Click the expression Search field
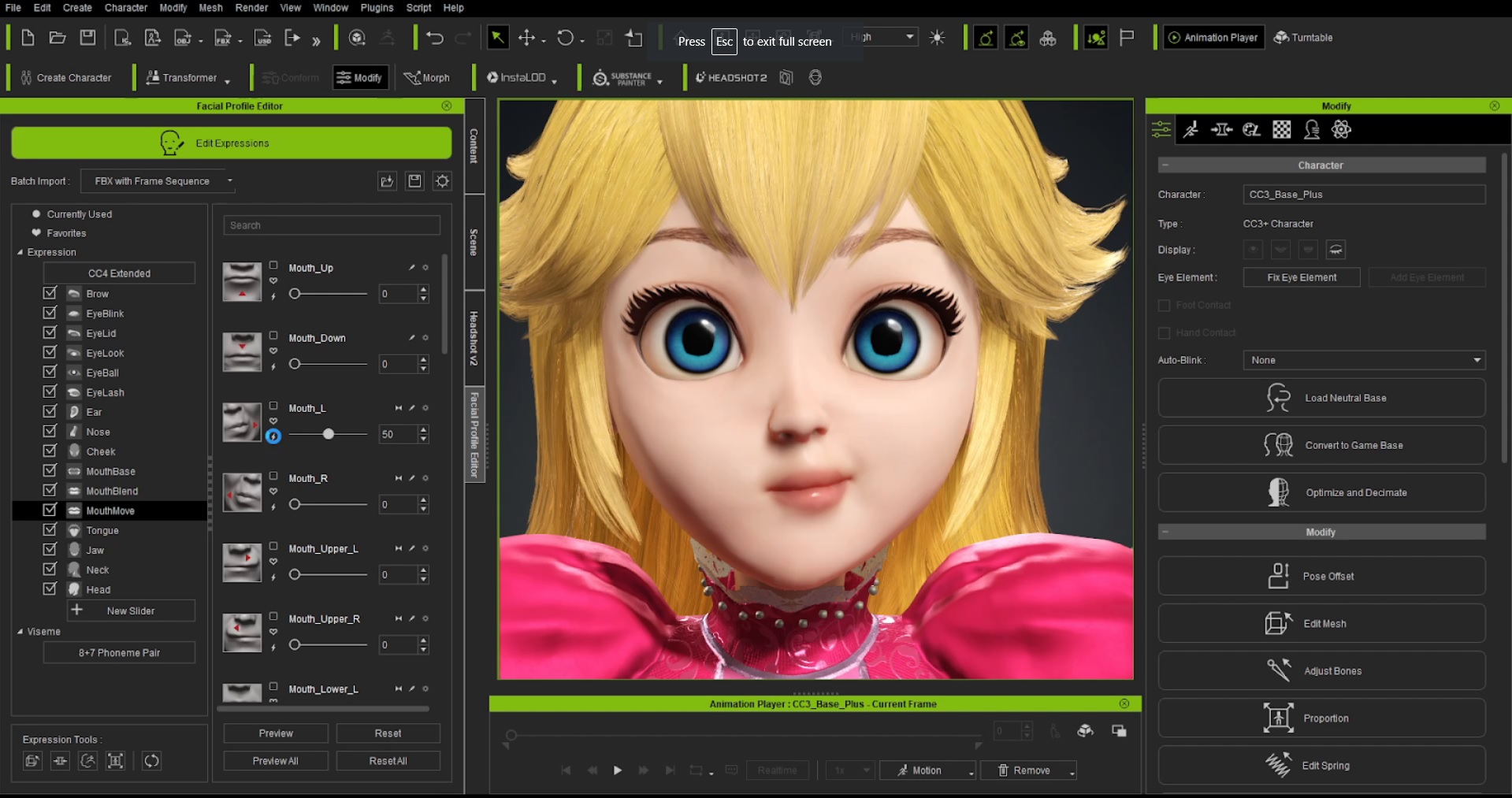 point(332,225)
